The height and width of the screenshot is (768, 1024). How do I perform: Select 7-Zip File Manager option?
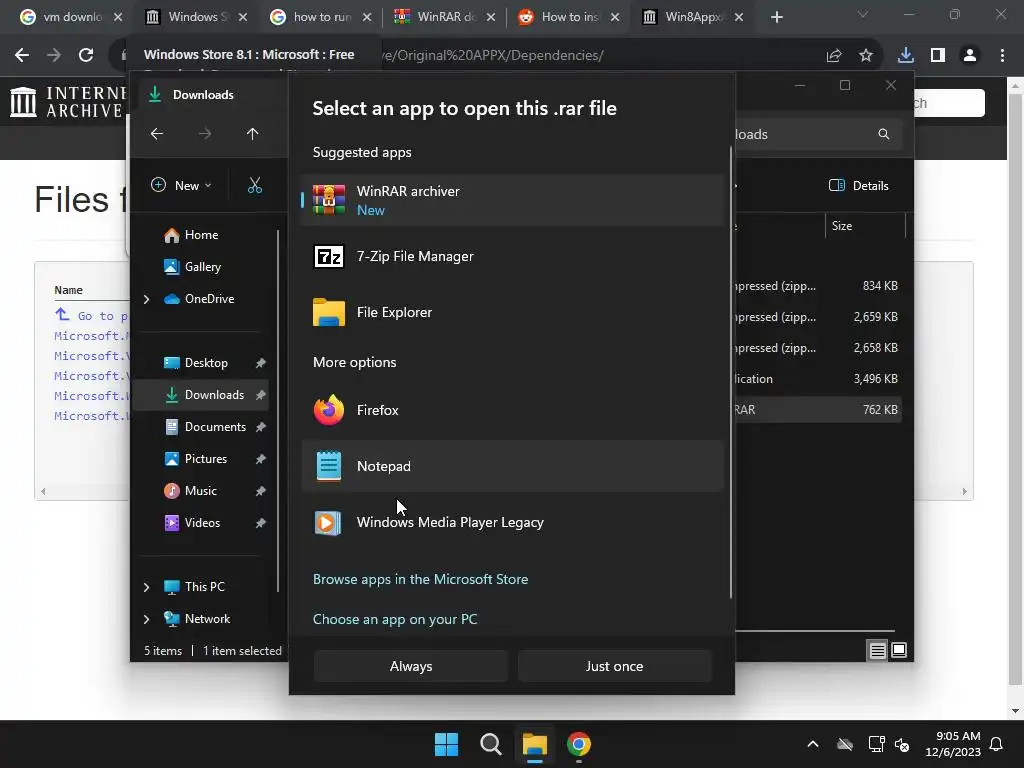[x=513, y=256]
